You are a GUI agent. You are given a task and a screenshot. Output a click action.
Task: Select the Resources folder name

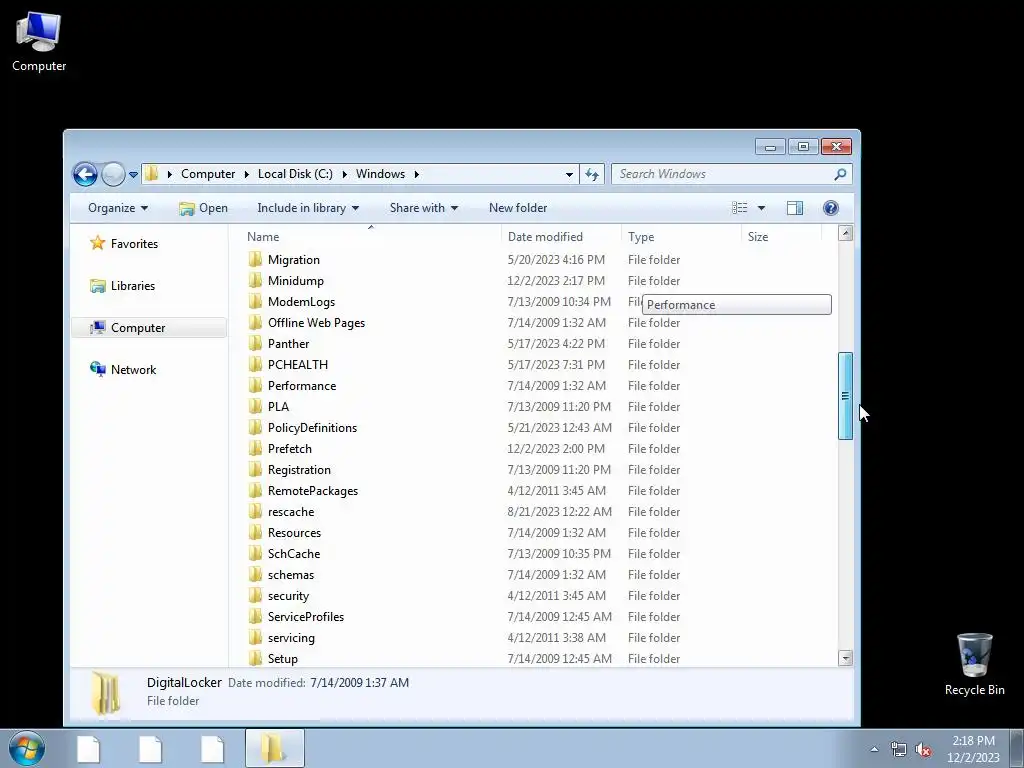295,532
